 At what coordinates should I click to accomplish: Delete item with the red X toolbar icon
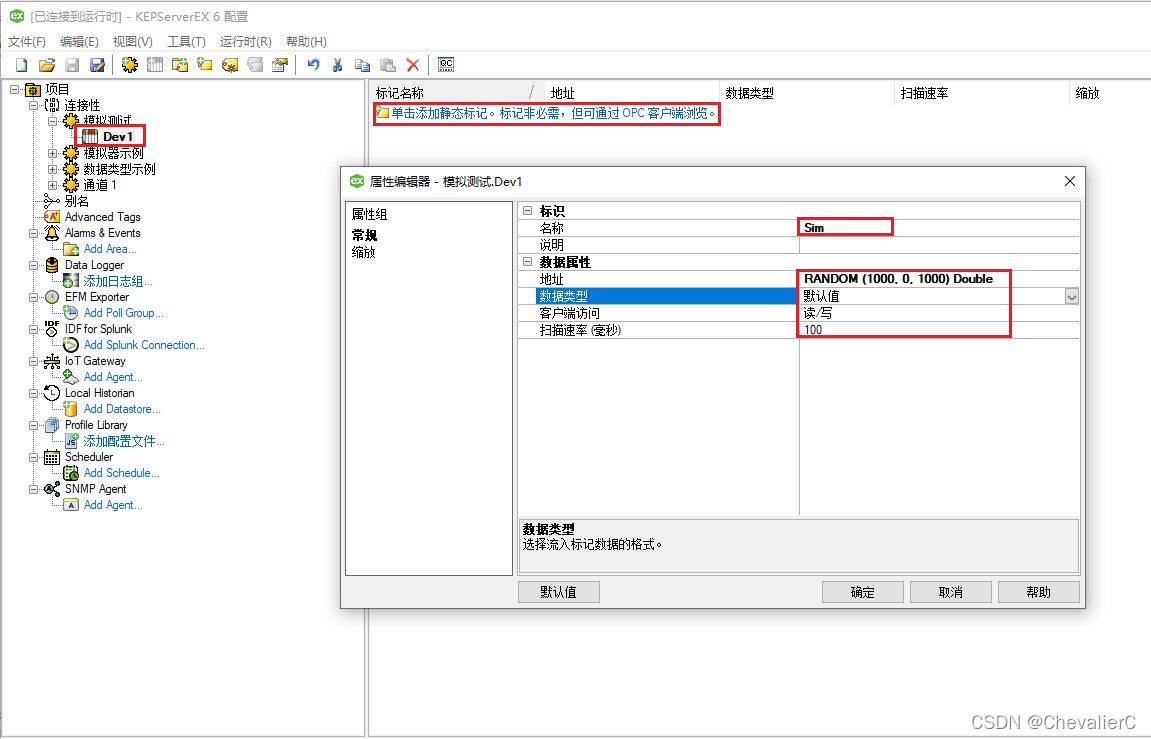[413, 65]
